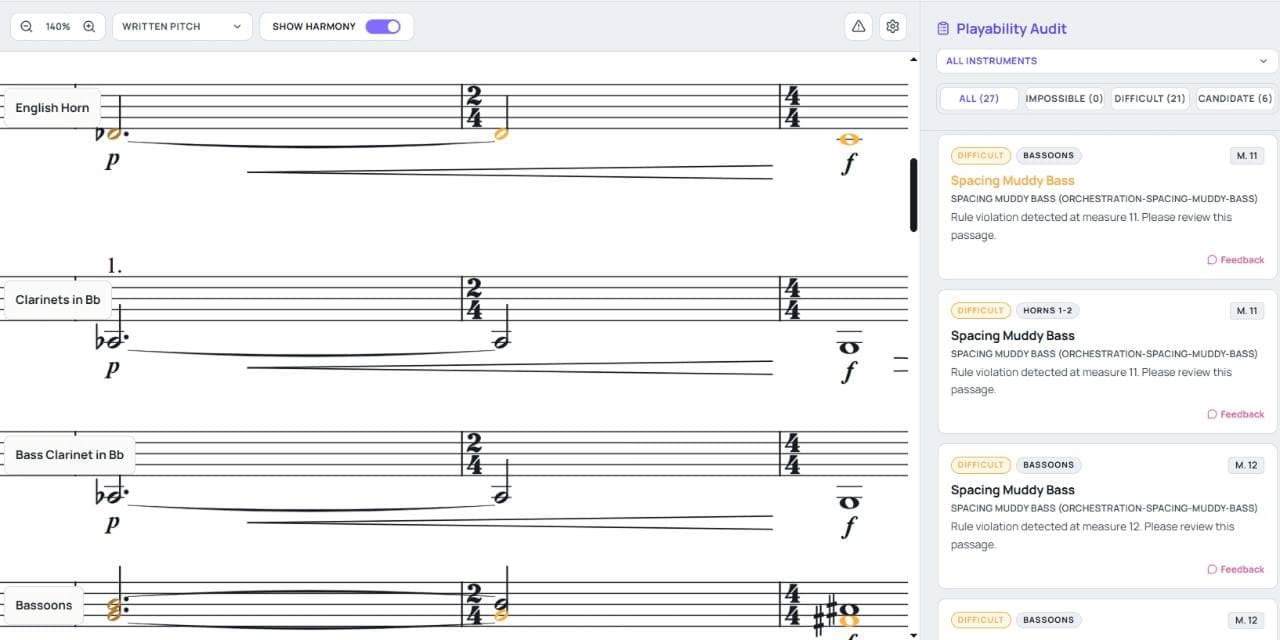Click the Clarinets in Bb staff label

58,300
